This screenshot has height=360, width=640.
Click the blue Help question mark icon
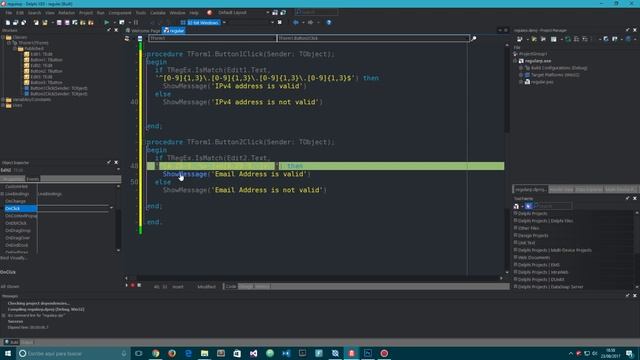pyautogui.click(x=329, y=22)
